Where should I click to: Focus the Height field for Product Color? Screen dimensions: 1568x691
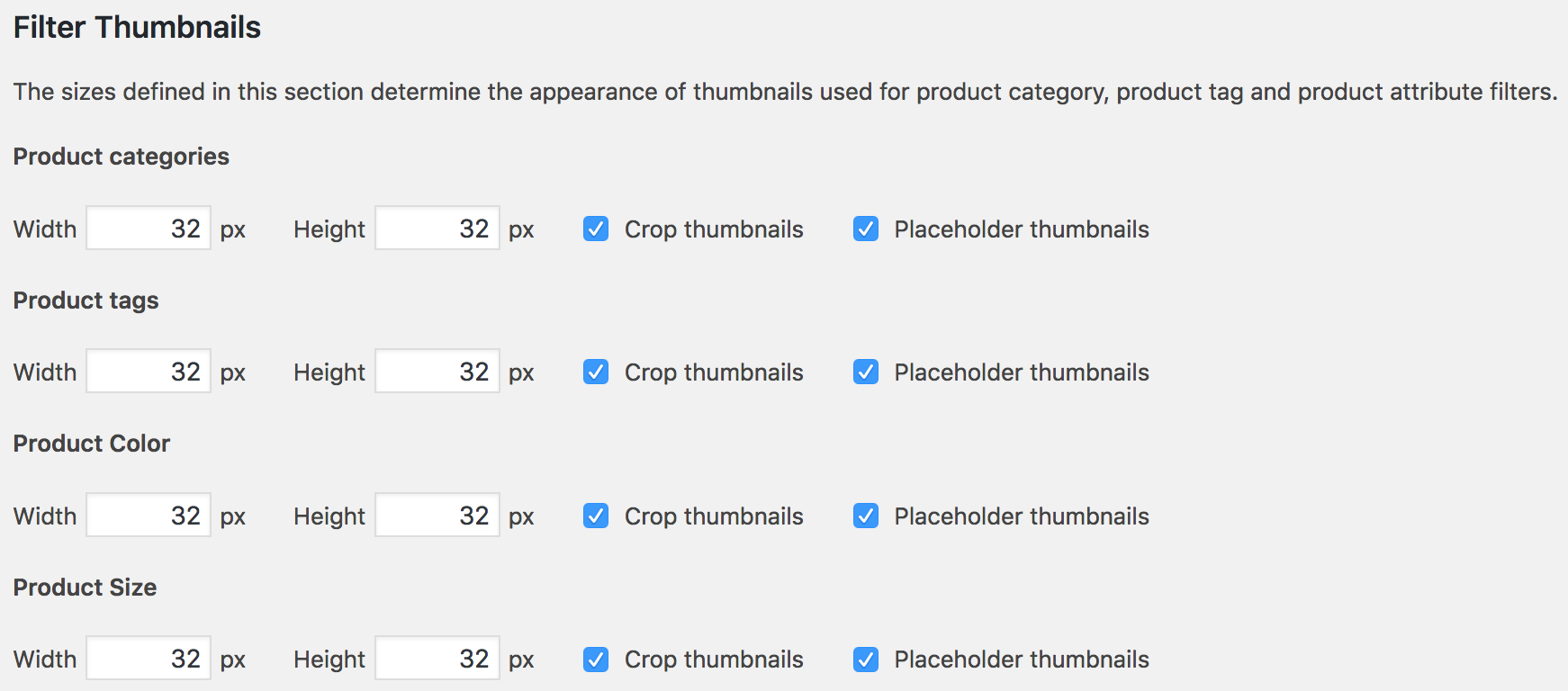pos(437,515)
